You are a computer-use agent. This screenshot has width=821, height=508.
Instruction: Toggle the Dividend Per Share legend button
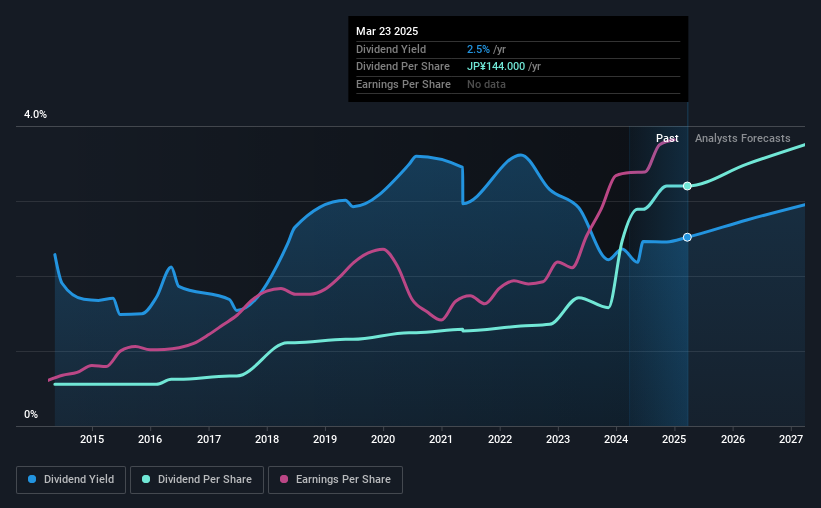coord(197,480)
